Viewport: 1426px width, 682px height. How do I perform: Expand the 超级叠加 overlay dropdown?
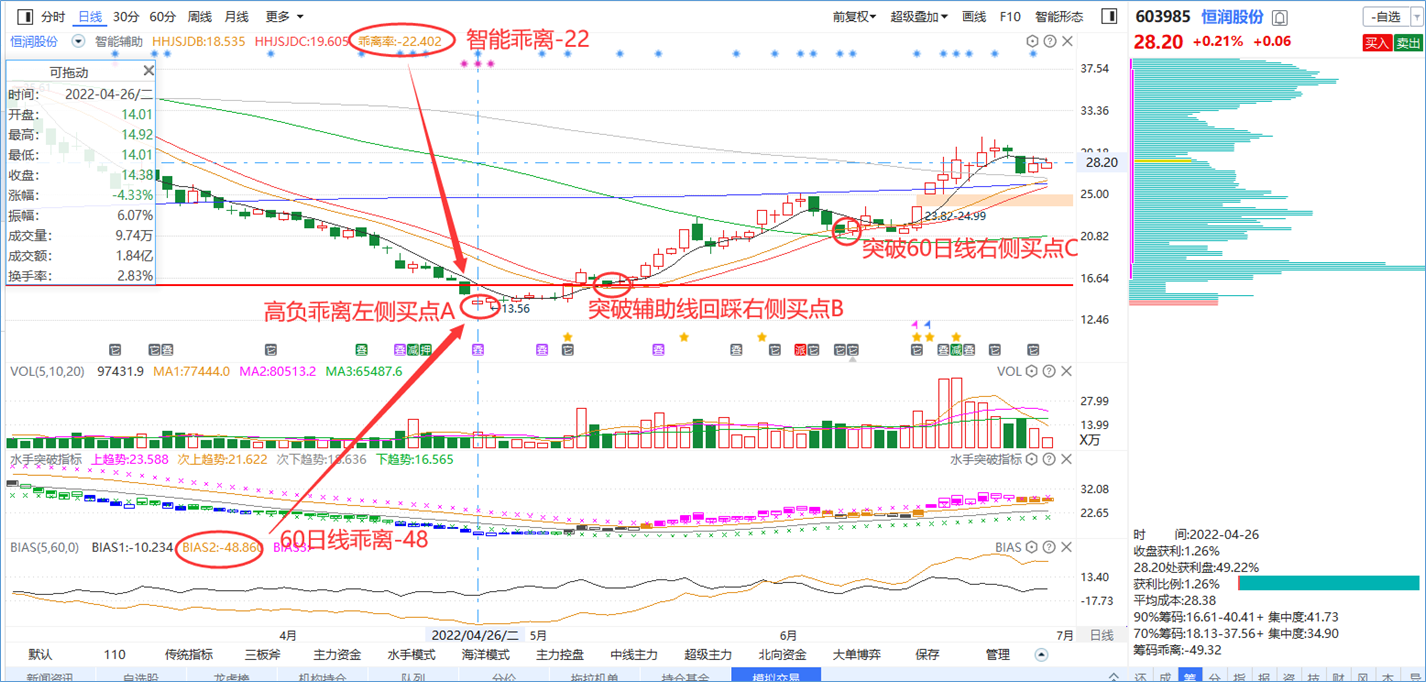[919, 17]
